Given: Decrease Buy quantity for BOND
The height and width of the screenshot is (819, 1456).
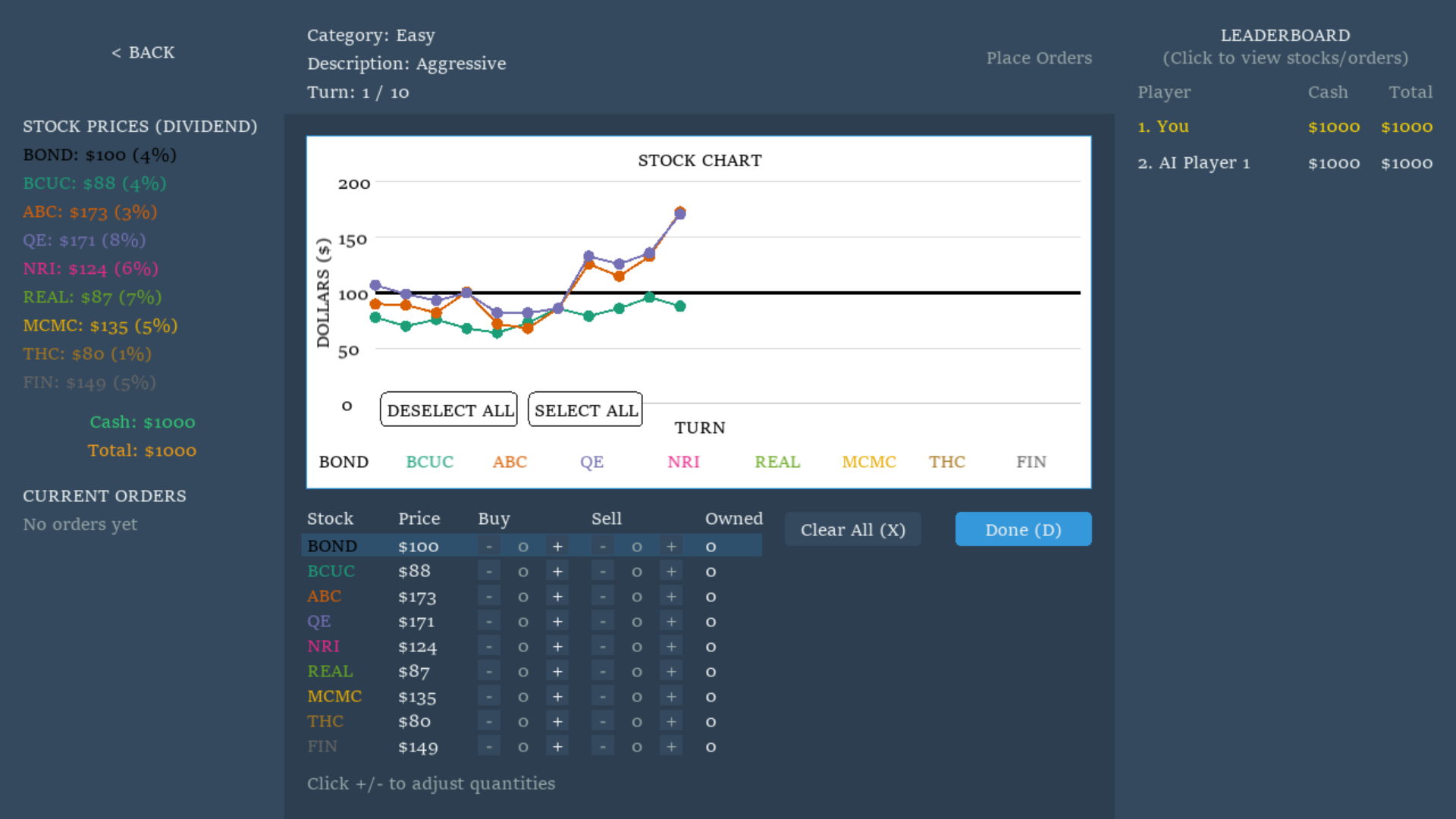Looking at the screenshot, I should tap(489, 546).
